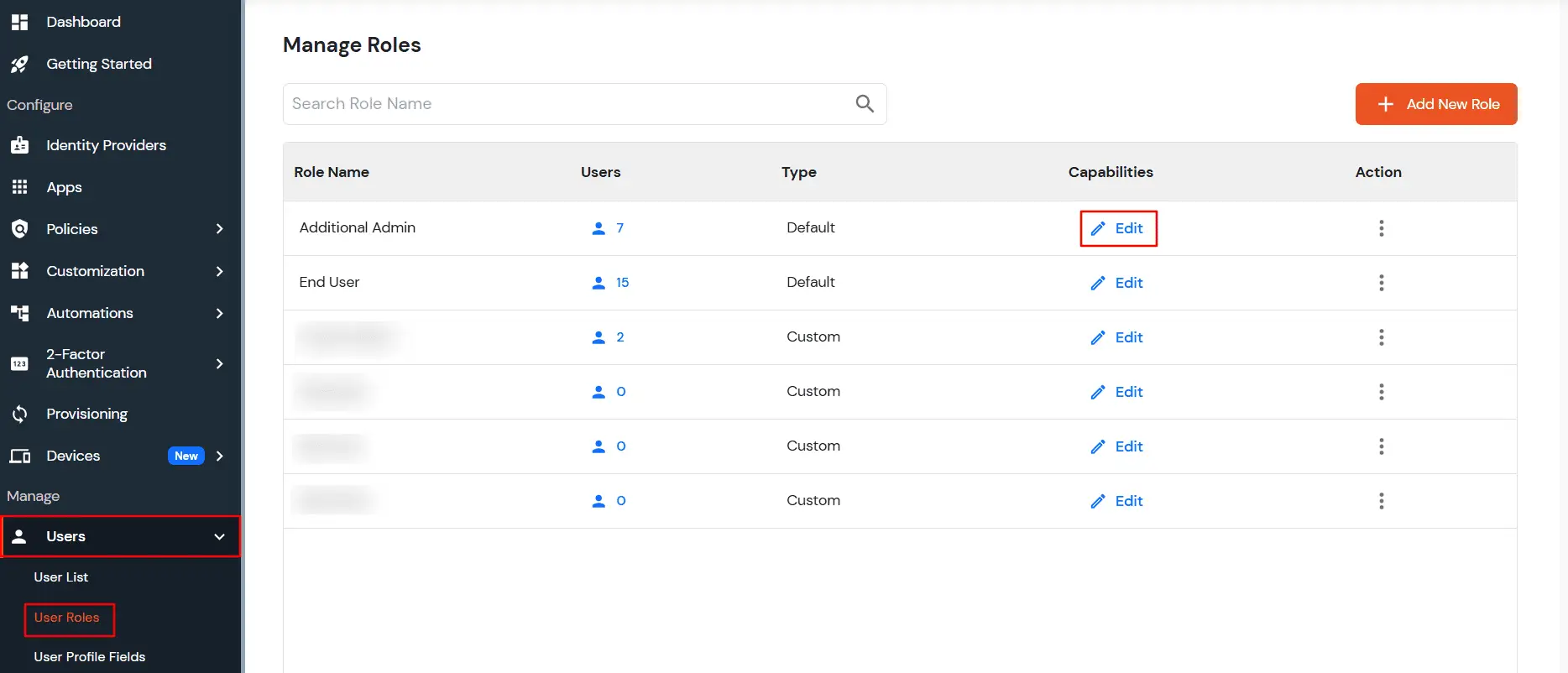Click the Customization icon in sidebar
This screenshot has width=1568, height=673.
[20, 271]
